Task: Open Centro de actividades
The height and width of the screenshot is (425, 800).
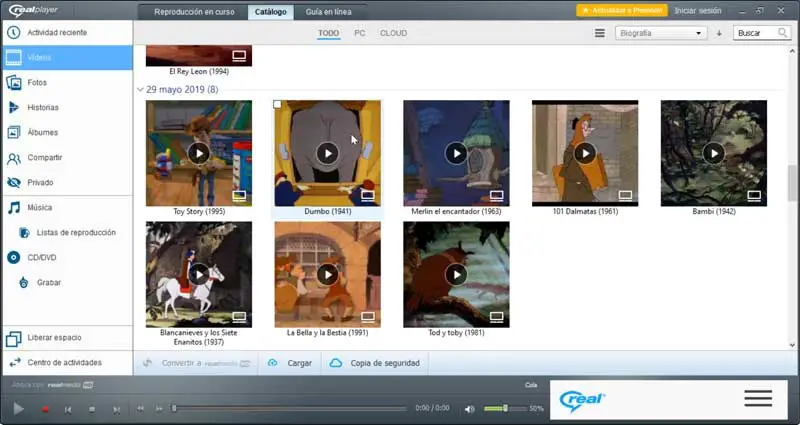Action: pos(66,363)
